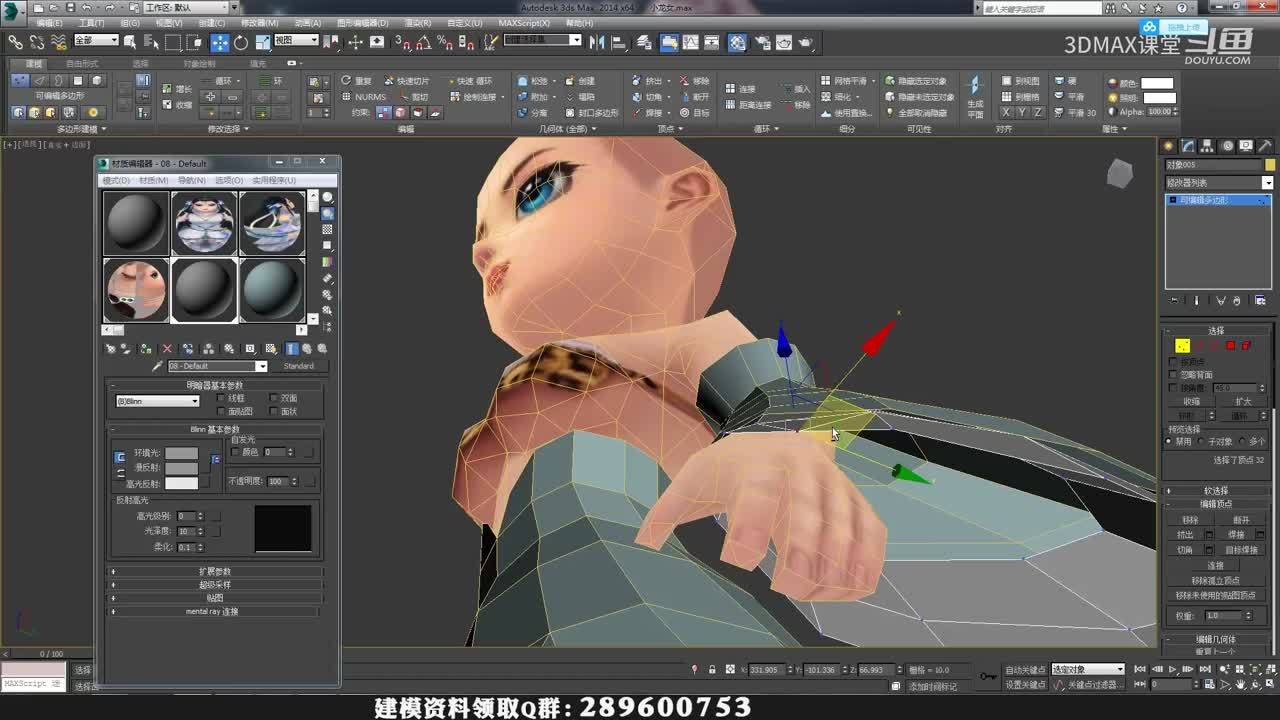Toggle the Angle Snap icon

423,42
